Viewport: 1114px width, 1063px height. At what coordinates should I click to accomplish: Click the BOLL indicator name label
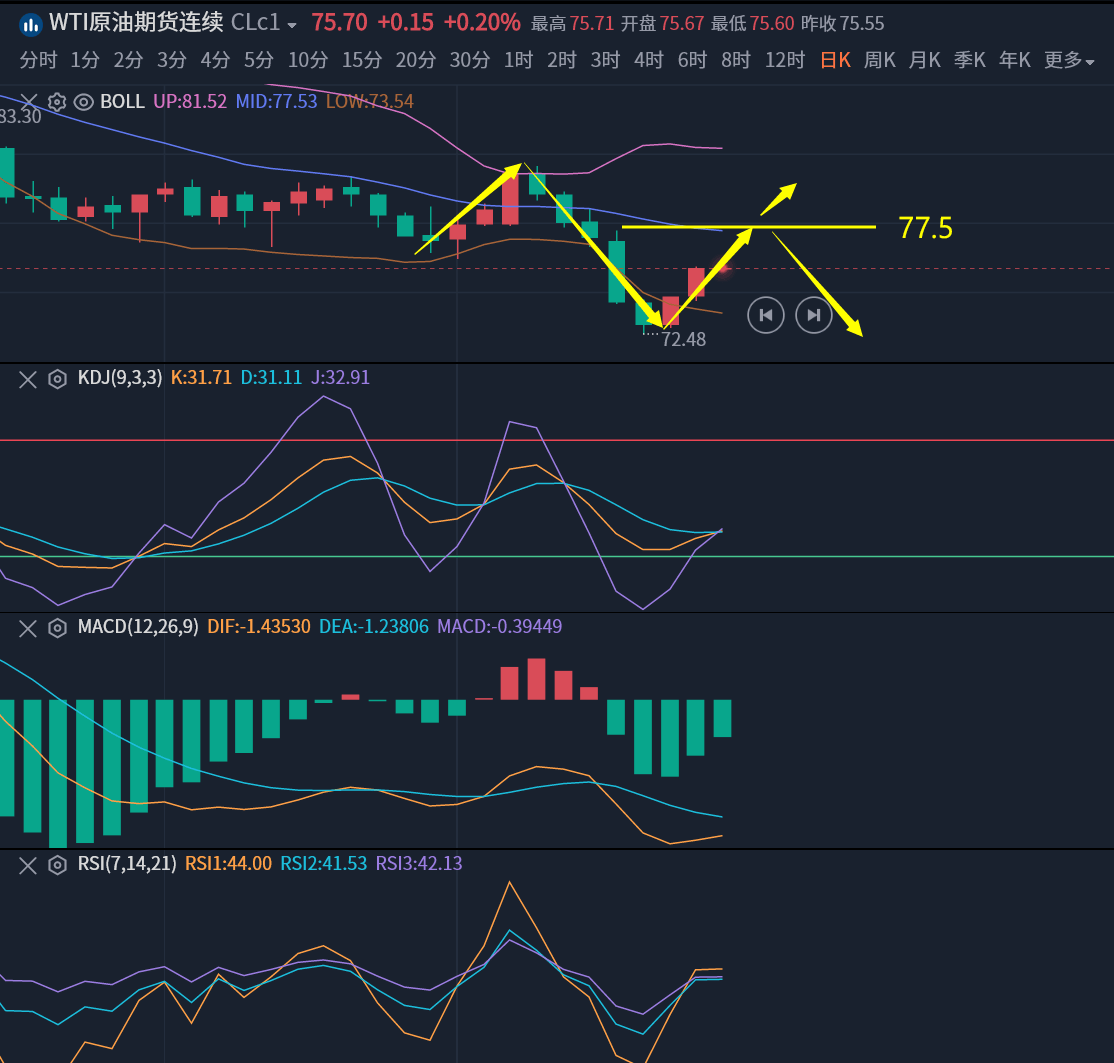pos(122,102)
